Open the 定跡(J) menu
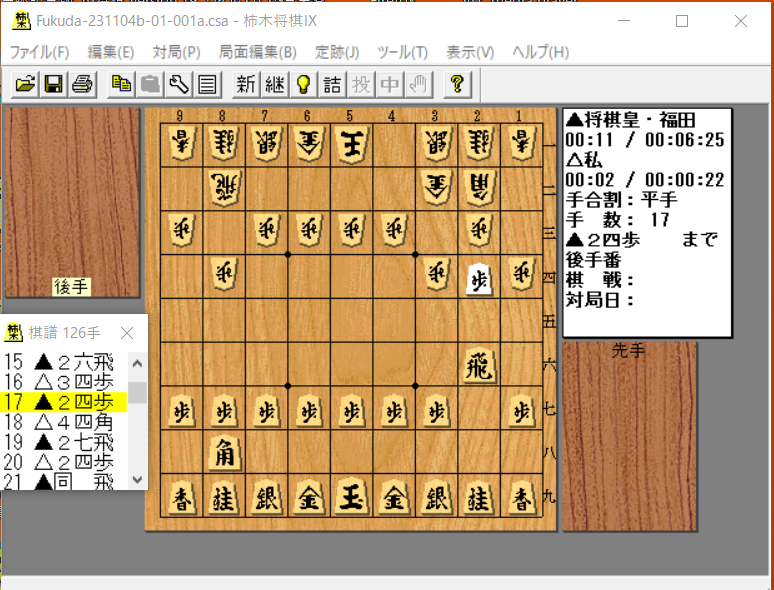 (x=337, y=52)
